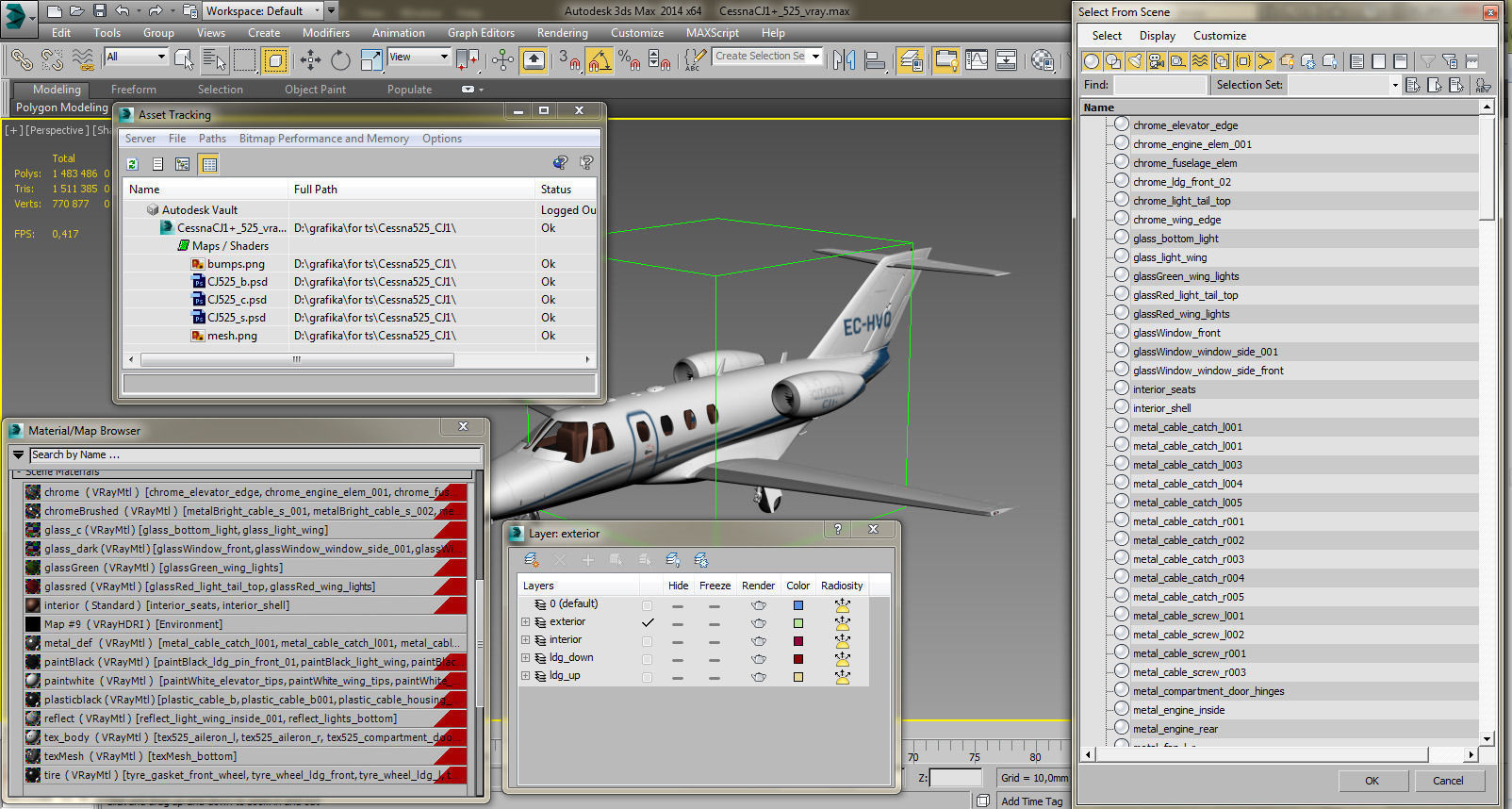Open the MAXScript menu
Image resolution: width=1512 pixels, height=809 pixels.
tap(712, 33)
